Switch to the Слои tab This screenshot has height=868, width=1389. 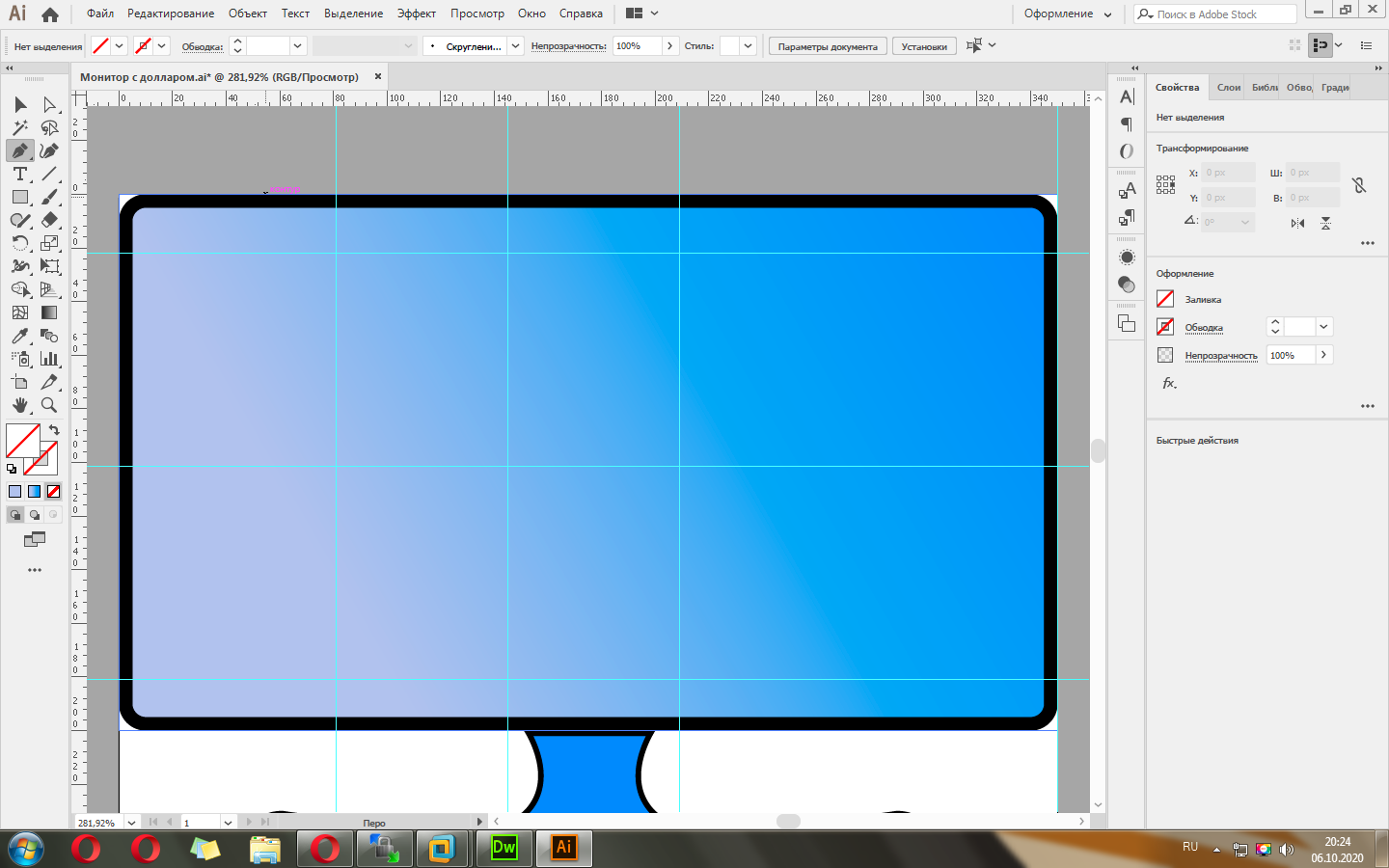[1229, 87]
